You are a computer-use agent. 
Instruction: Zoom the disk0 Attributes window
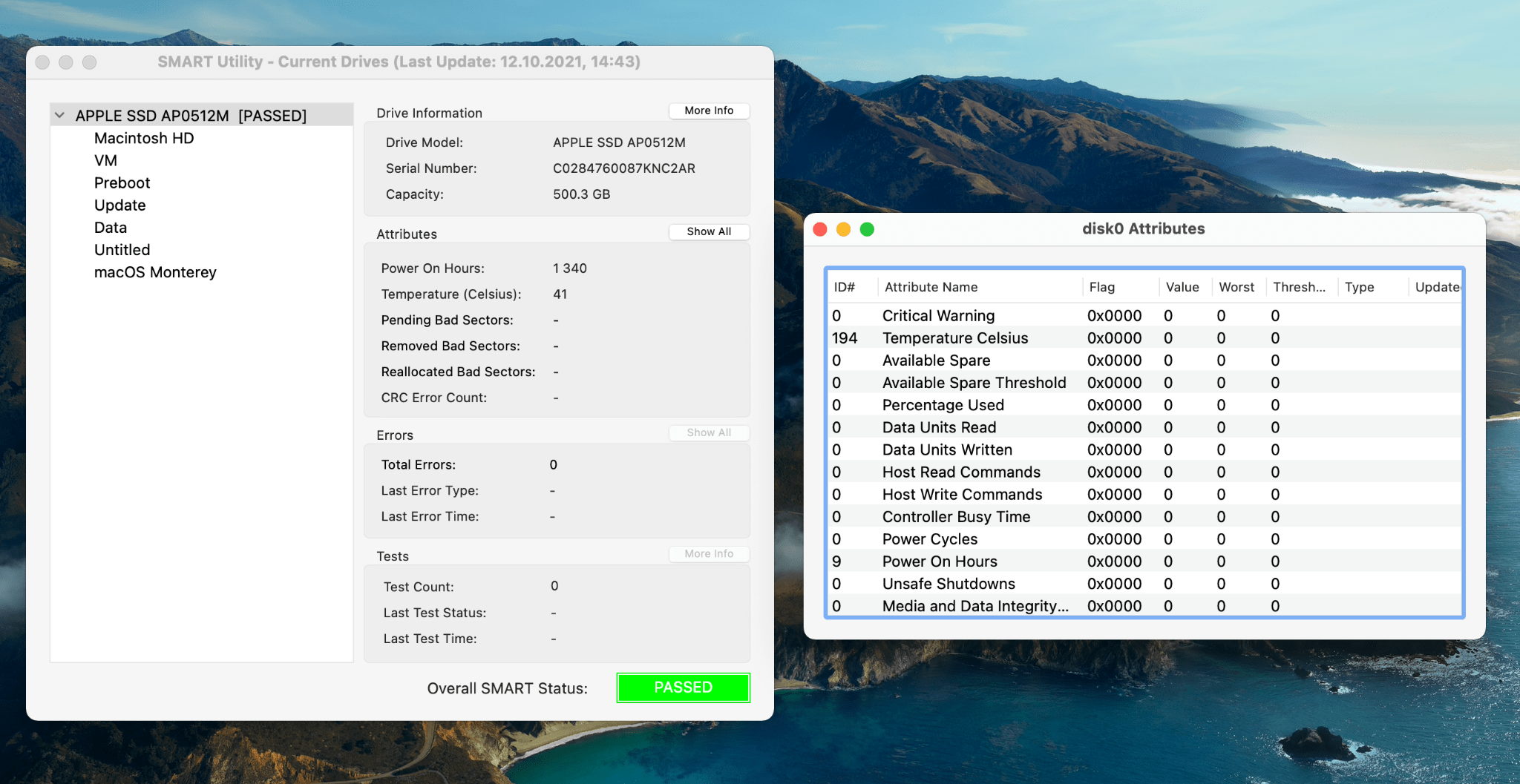(x=867, y=229)
